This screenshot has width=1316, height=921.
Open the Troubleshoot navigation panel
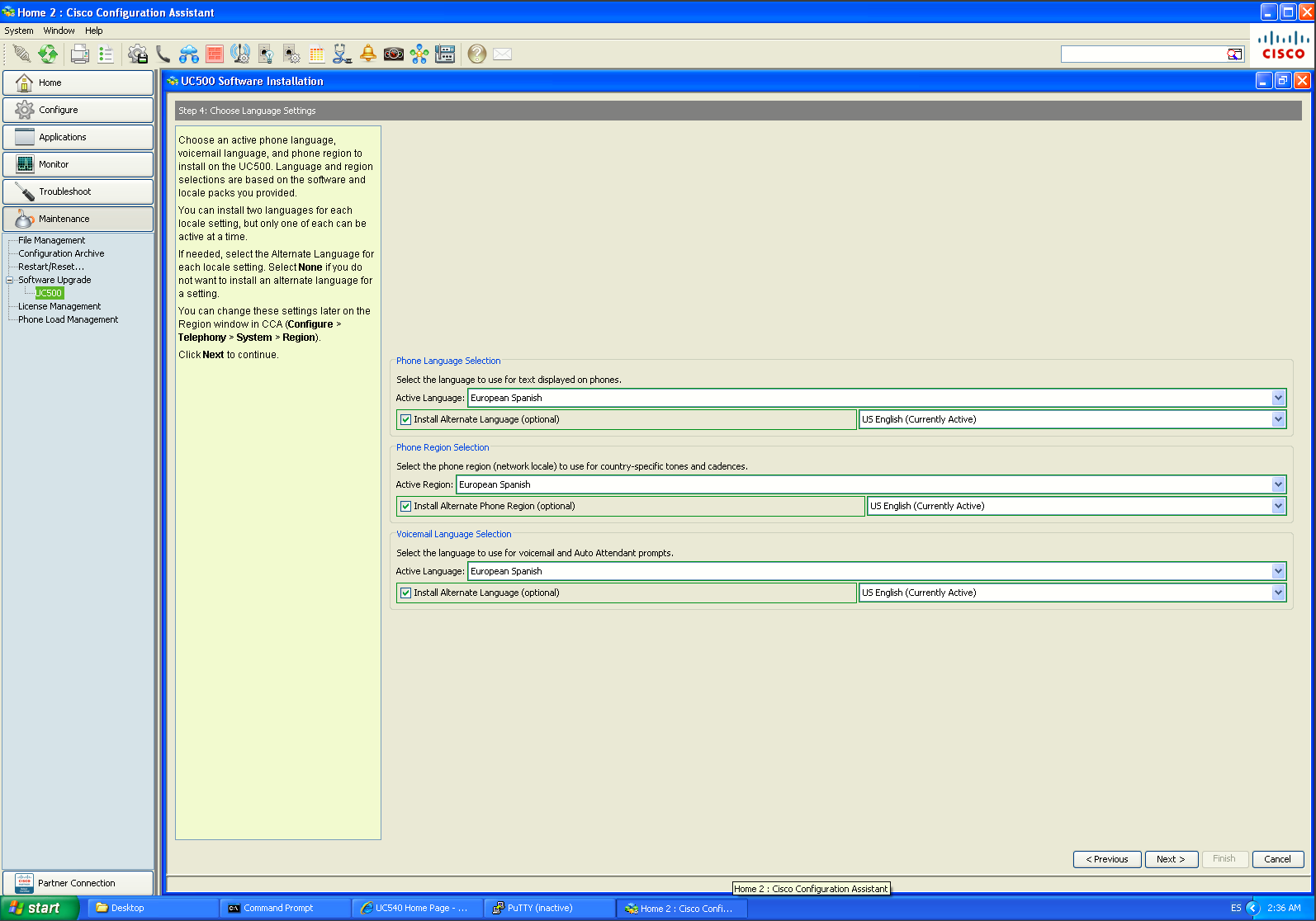click(x=78, y=191)
